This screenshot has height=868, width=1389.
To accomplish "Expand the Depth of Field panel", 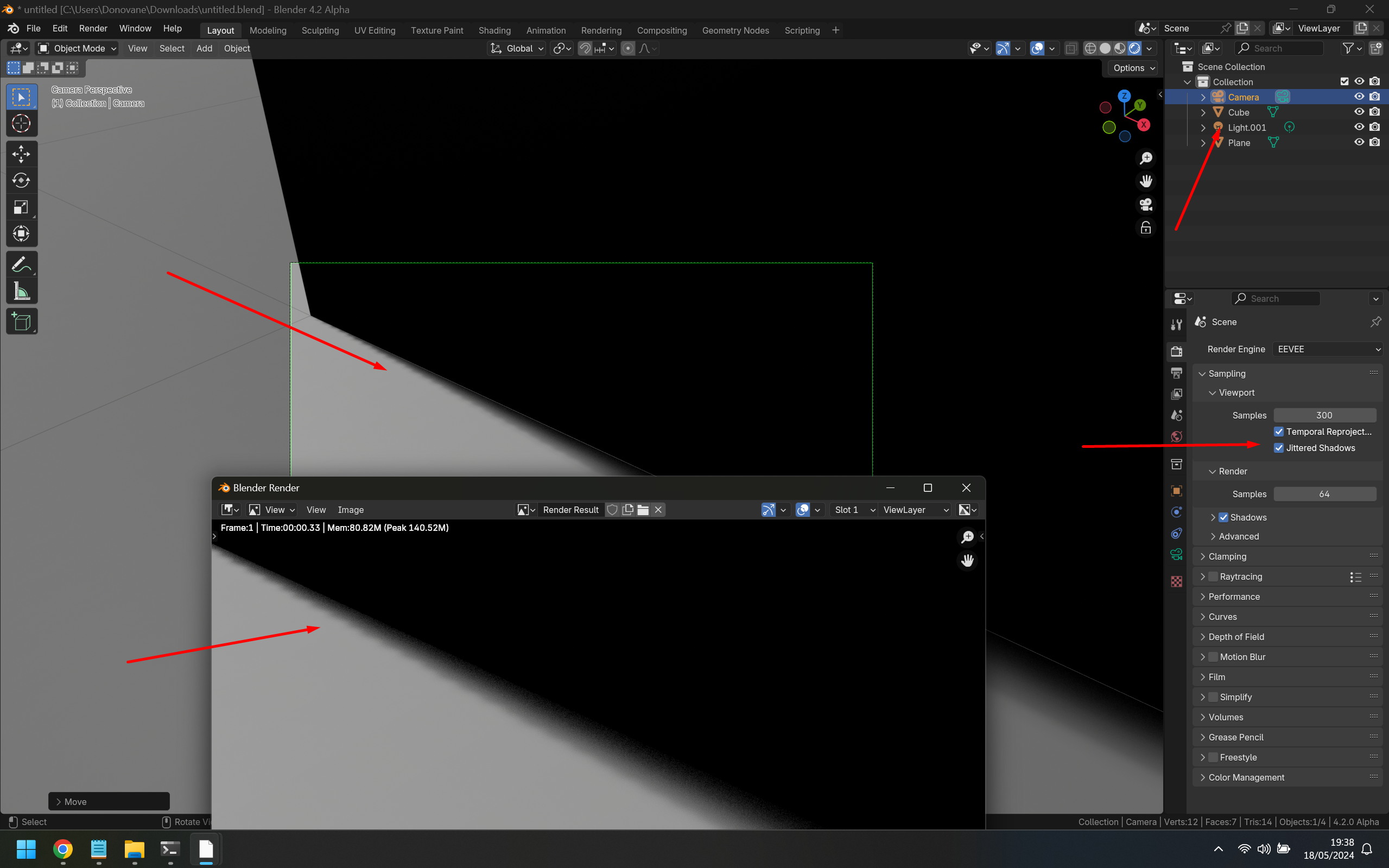I will pyautogui.click(x=1236, y=637).
